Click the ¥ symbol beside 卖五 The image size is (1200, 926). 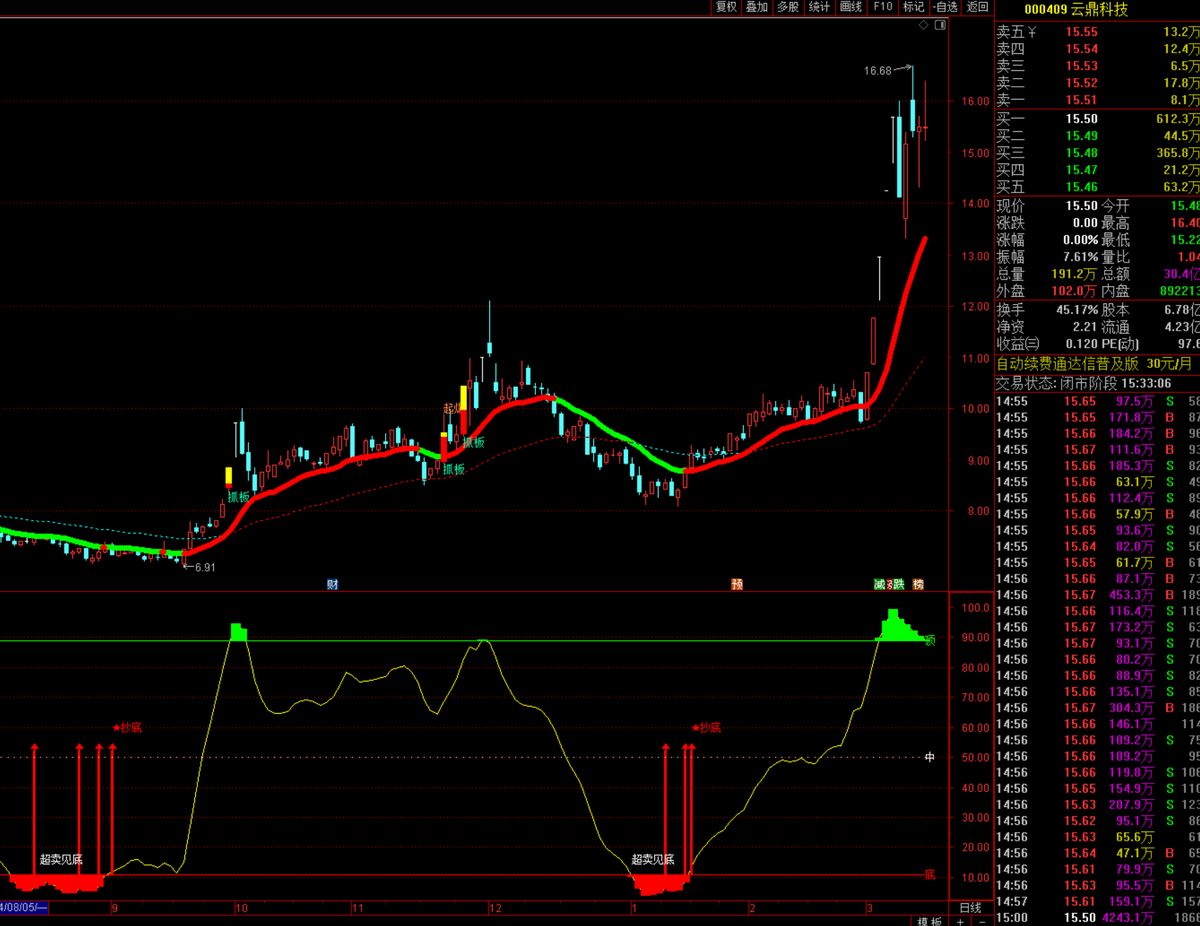click(x=1033, y=32)
